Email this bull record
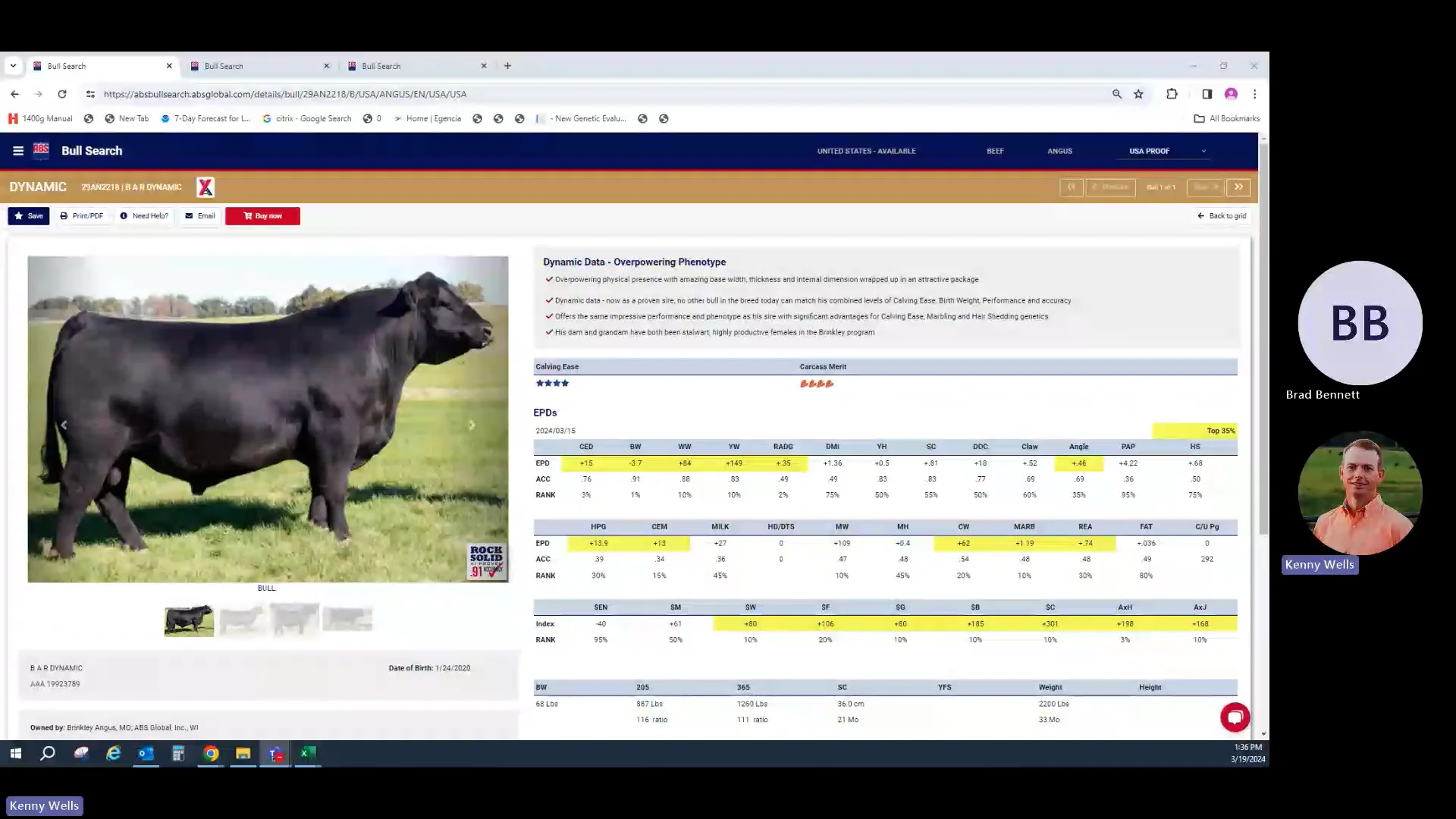This screenshot has width=1456, height=819. 199,215
